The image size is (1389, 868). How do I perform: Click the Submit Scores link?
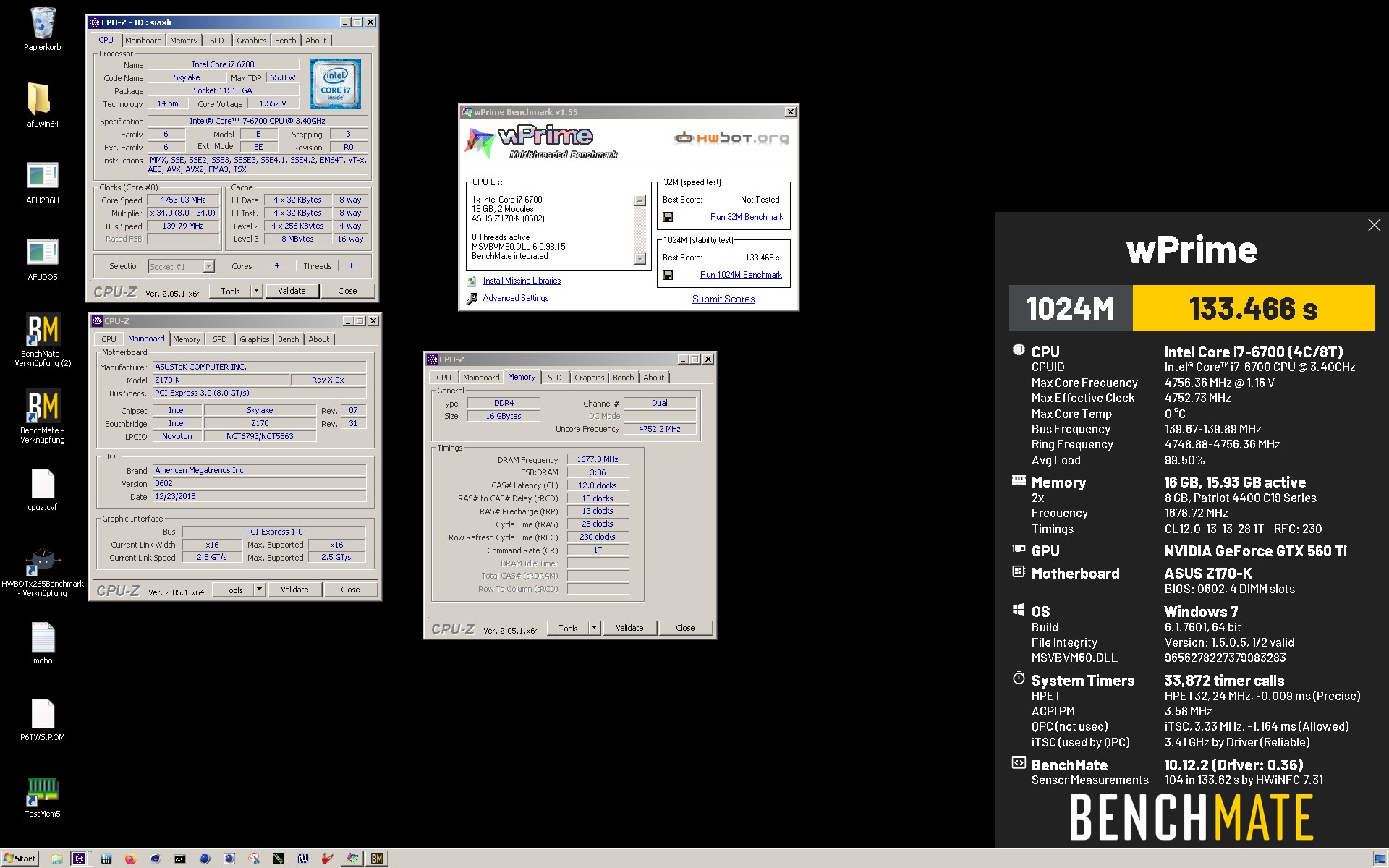click(723, 299)
